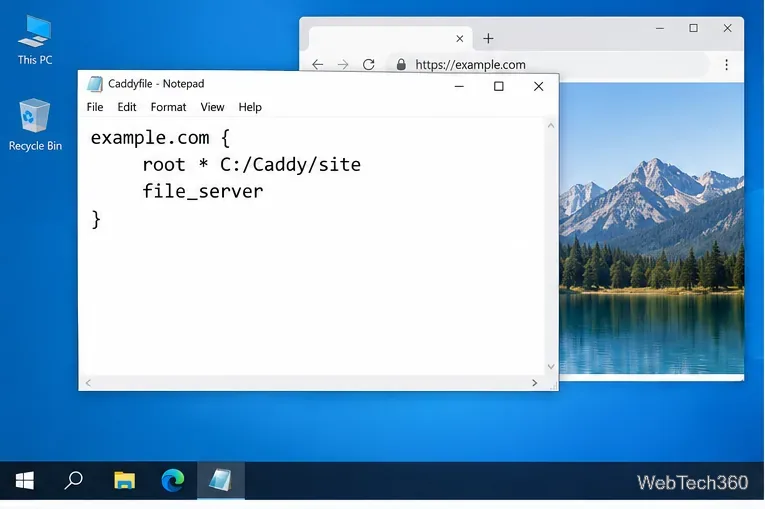Viewport: 765px width, 509px height.
Task: Open Notepad Help menu
Action: [x=250, y=107]
